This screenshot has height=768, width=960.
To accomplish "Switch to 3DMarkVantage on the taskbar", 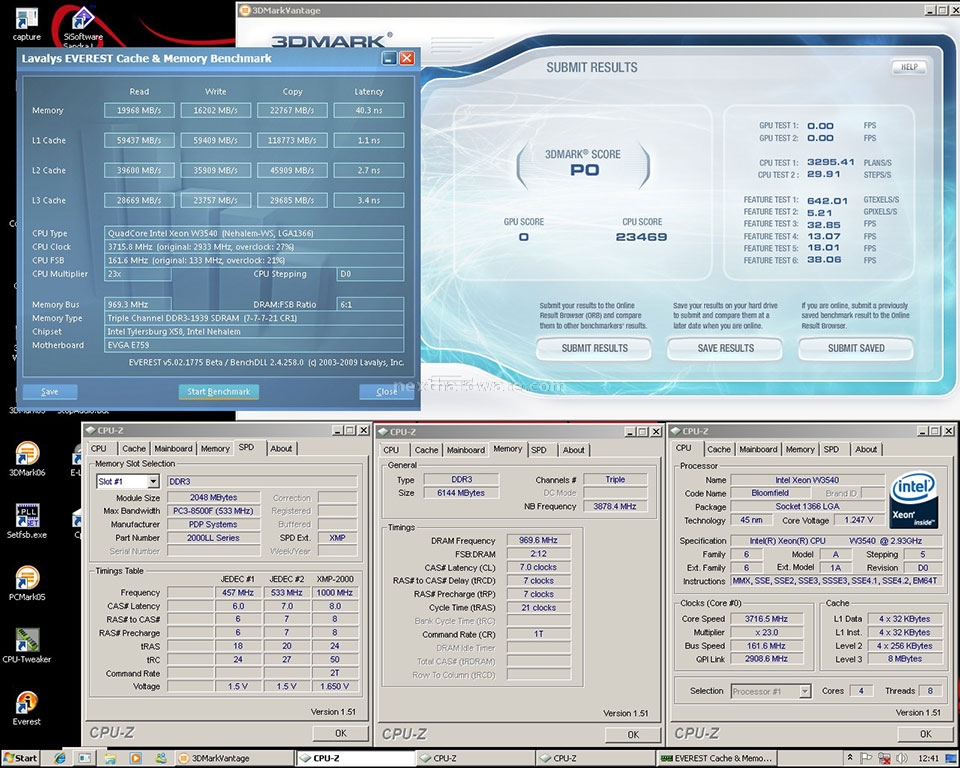I will [234, 758].
